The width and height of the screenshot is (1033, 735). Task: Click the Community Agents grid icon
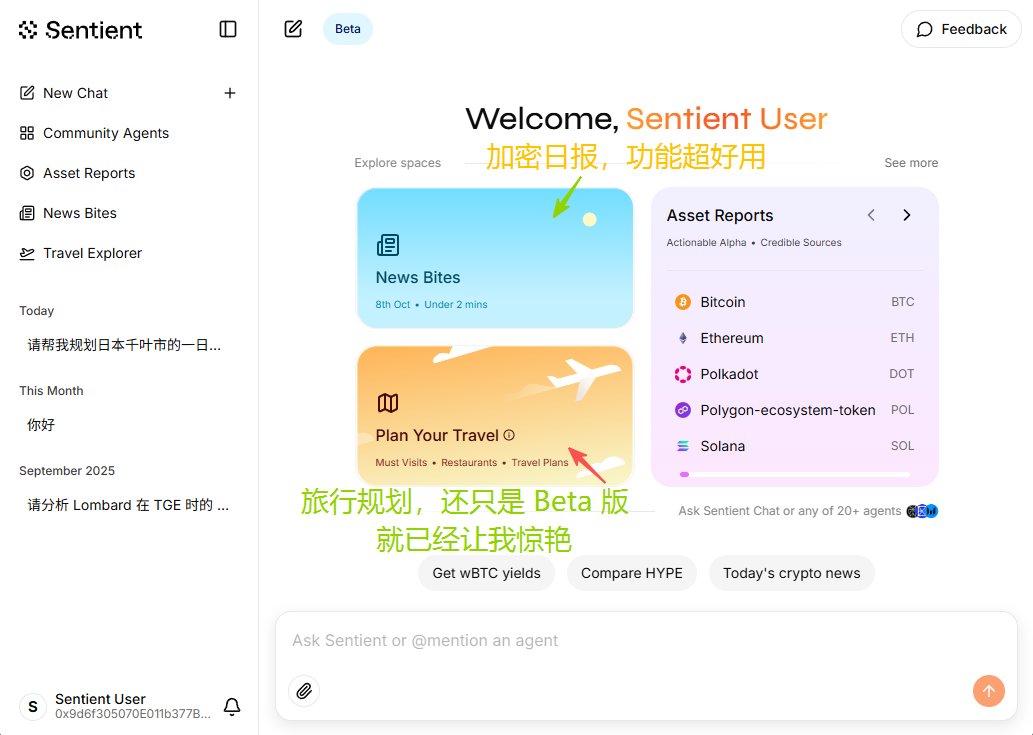pos(27,133)
